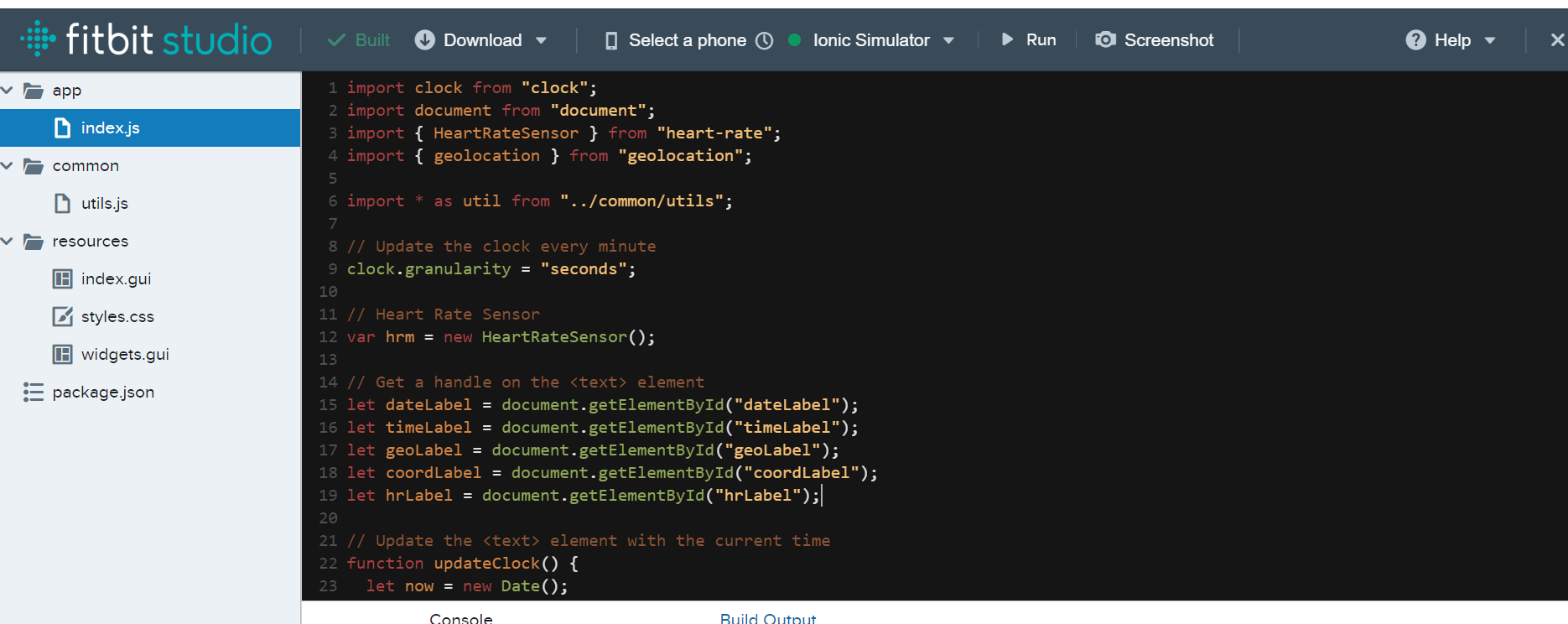Click the "dateLabel" string on line 15
This screenshot has height=624, width=1568.
coord(787,405)
